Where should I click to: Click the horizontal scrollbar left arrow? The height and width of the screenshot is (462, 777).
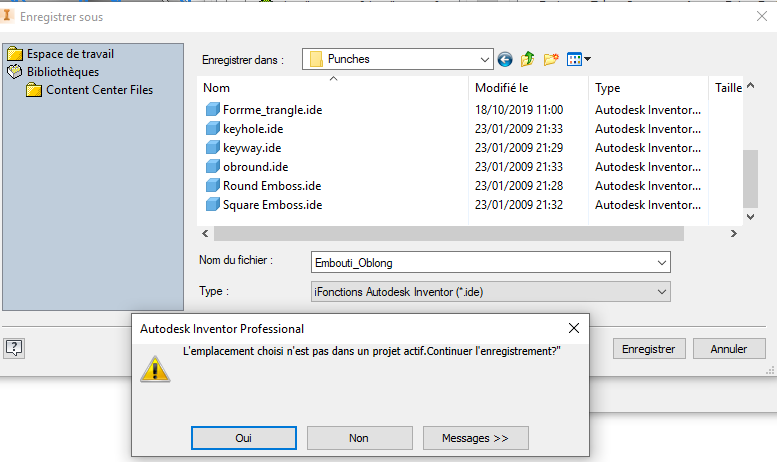[205, 233]
